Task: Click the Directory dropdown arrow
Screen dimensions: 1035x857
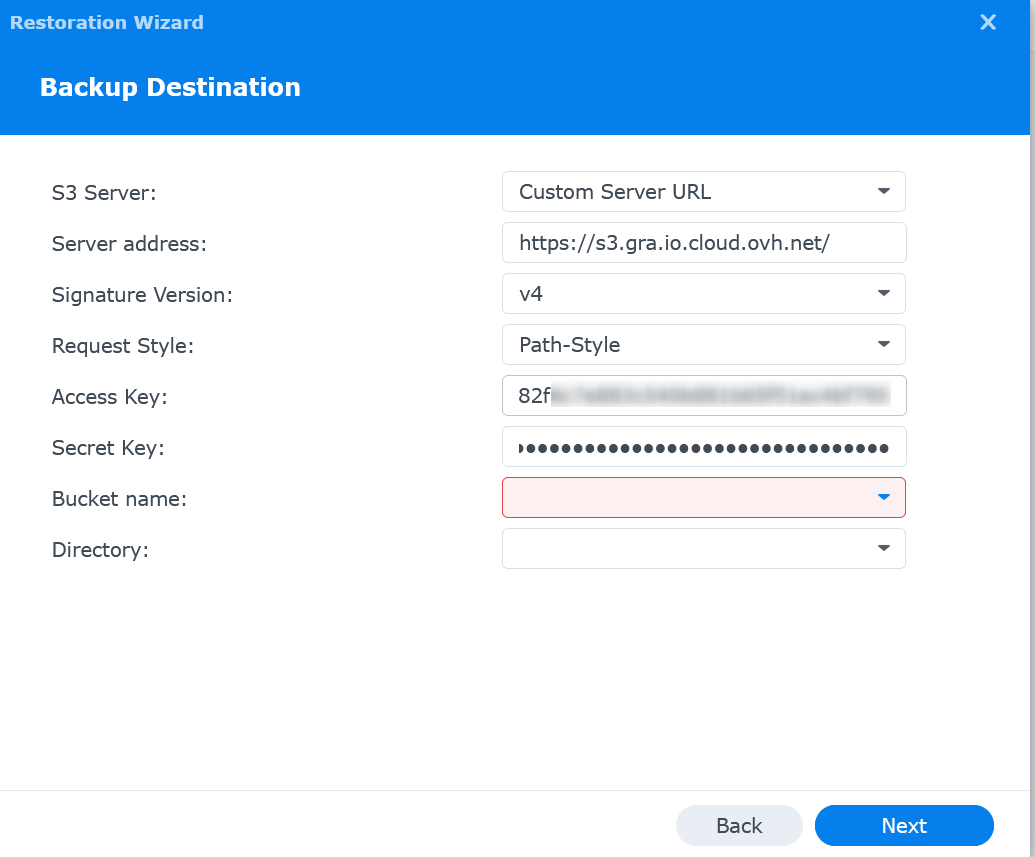Action: (x=883, y=548)
